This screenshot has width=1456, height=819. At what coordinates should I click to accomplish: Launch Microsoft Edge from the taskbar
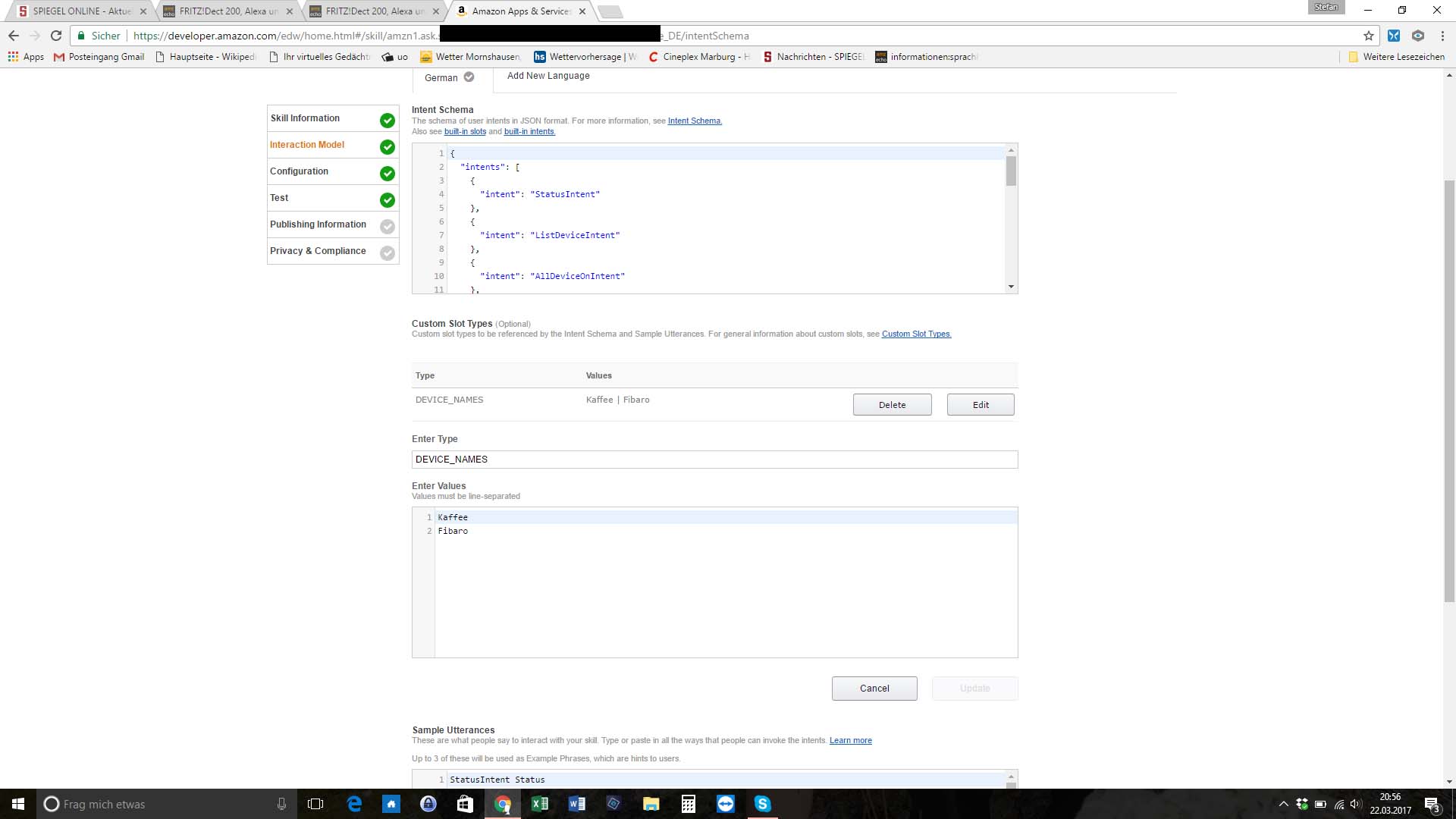point(354,804)
